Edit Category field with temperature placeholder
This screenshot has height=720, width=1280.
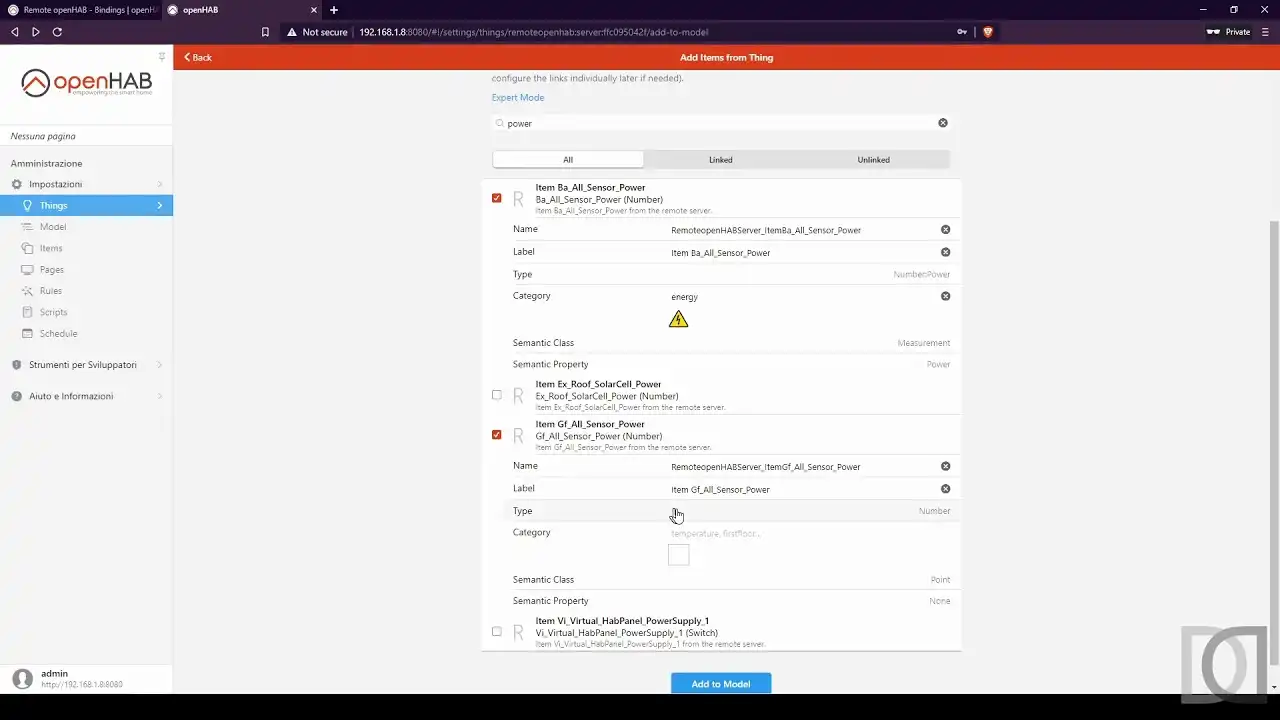click(808, 533)
